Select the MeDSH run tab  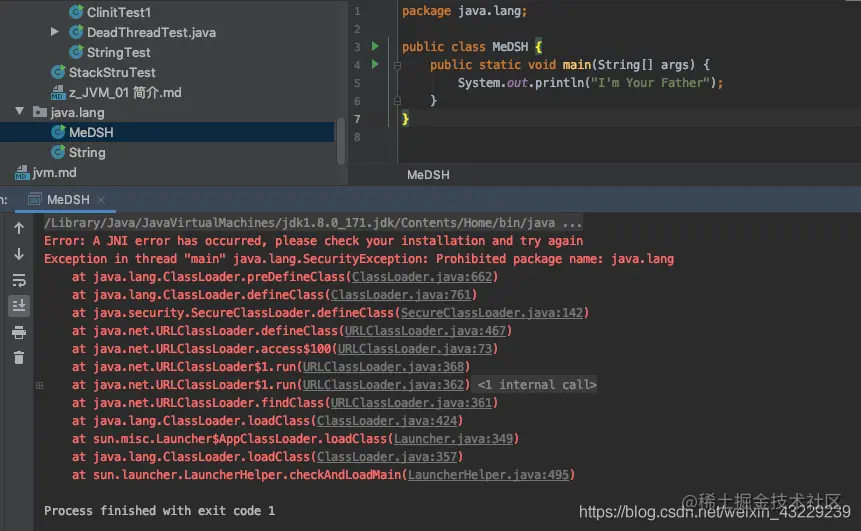pyautogui.click(x=65, y=199)
